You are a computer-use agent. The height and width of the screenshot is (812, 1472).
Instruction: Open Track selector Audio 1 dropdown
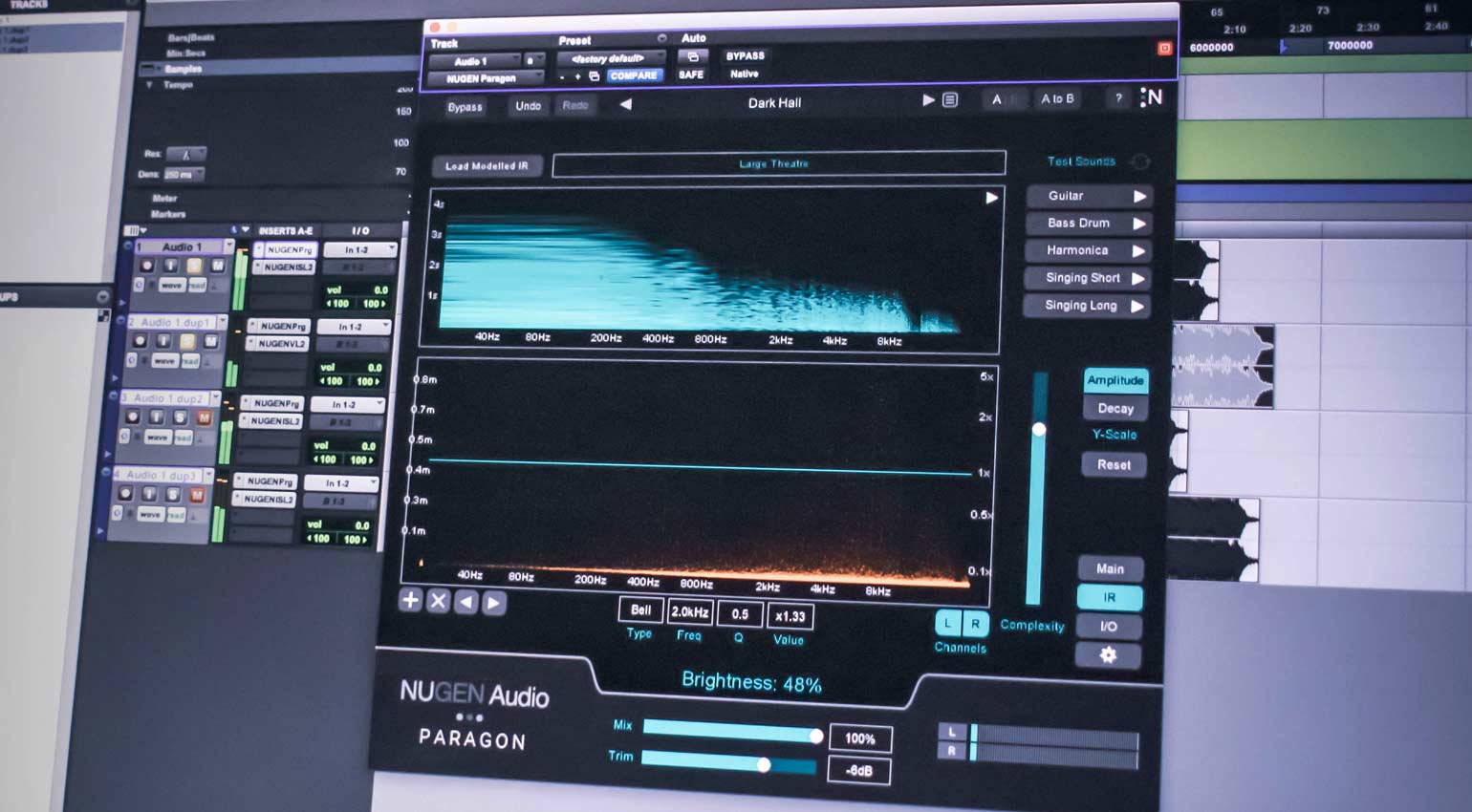pos(474,61)
